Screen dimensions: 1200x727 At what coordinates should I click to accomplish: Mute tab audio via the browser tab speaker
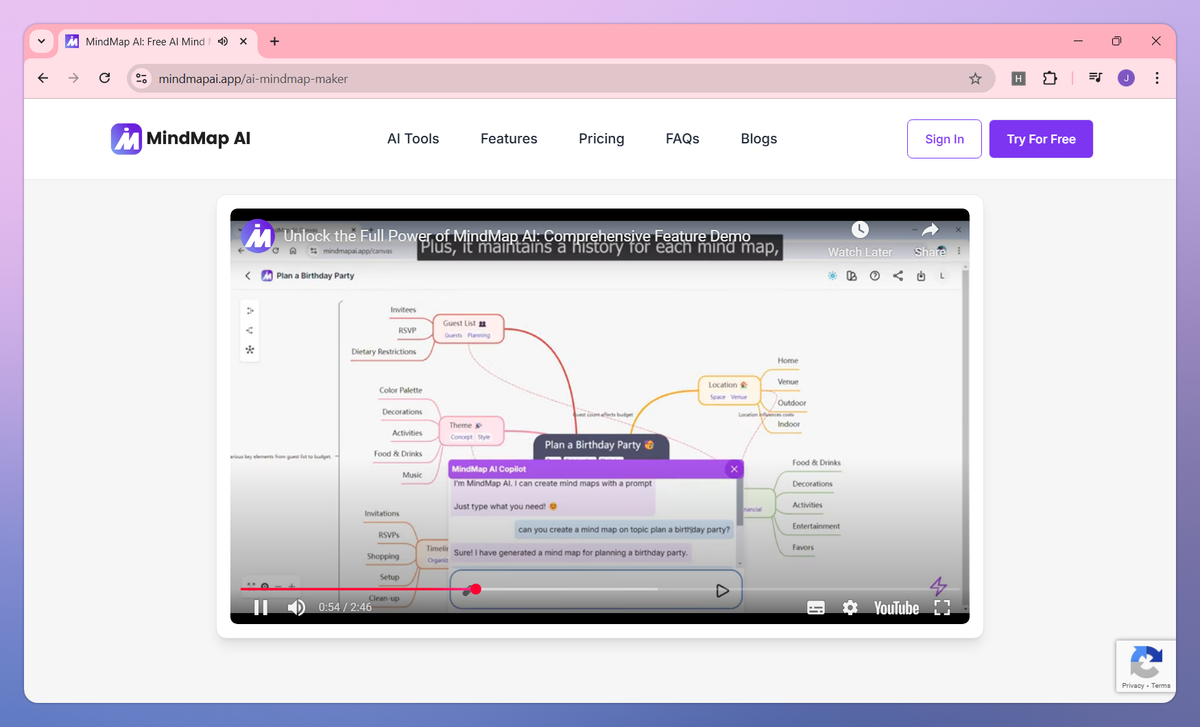pyautogui.click(x=222, y=41)
